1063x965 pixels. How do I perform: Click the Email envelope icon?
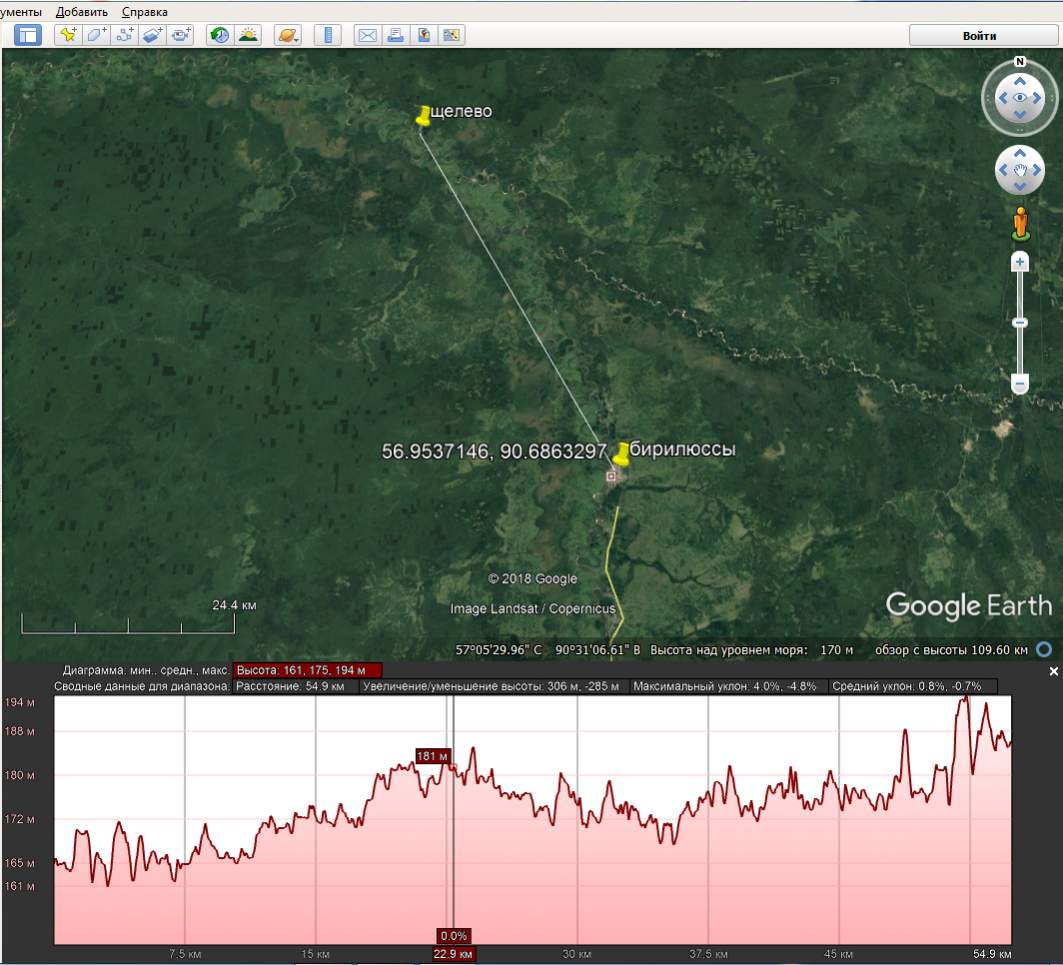click(x=367, y=35)
